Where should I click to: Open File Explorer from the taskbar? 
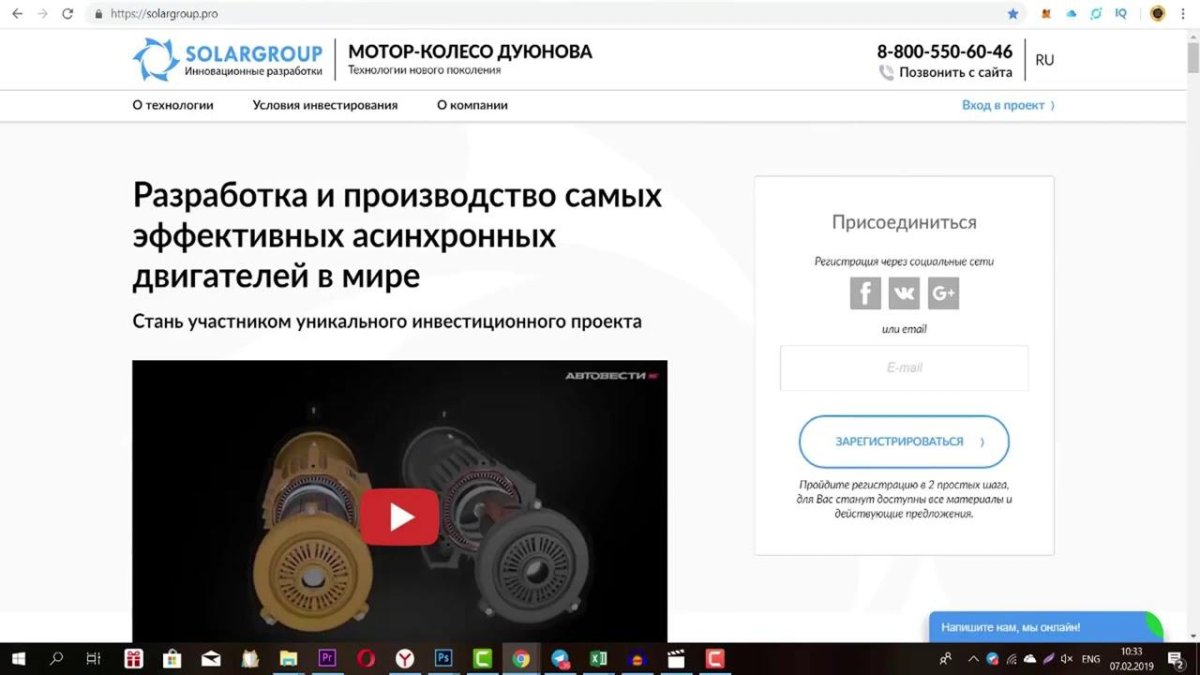[x=288, y=659]
